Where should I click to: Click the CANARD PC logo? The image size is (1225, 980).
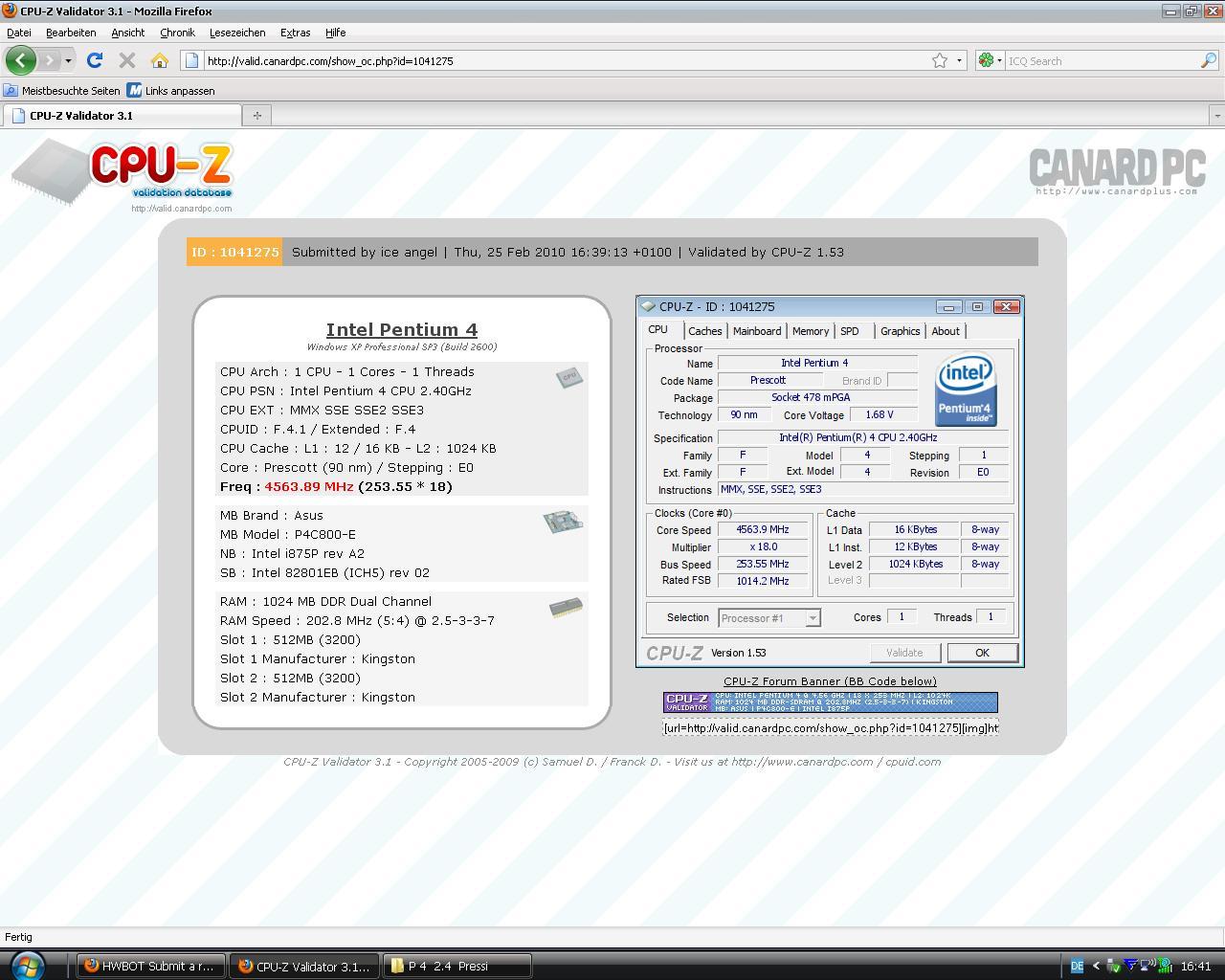tap(1116, 170)
